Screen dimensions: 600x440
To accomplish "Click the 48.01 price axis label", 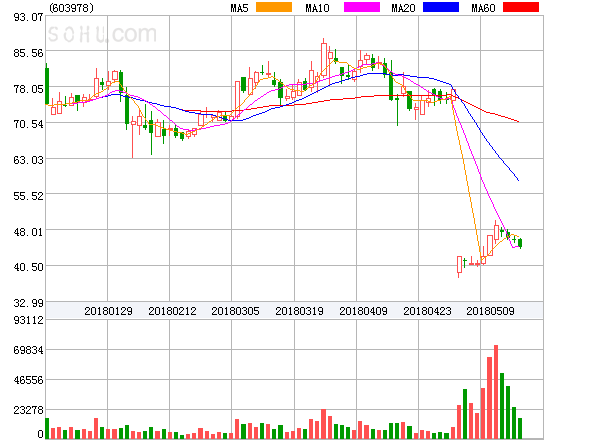I will point(28,232).
